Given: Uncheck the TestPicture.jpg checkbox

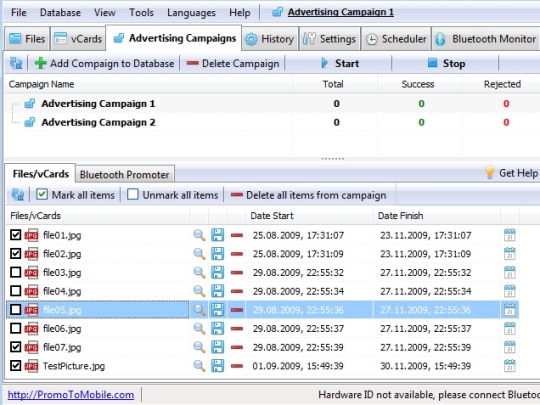Looking at the screenshot, I should pos(15,365).
